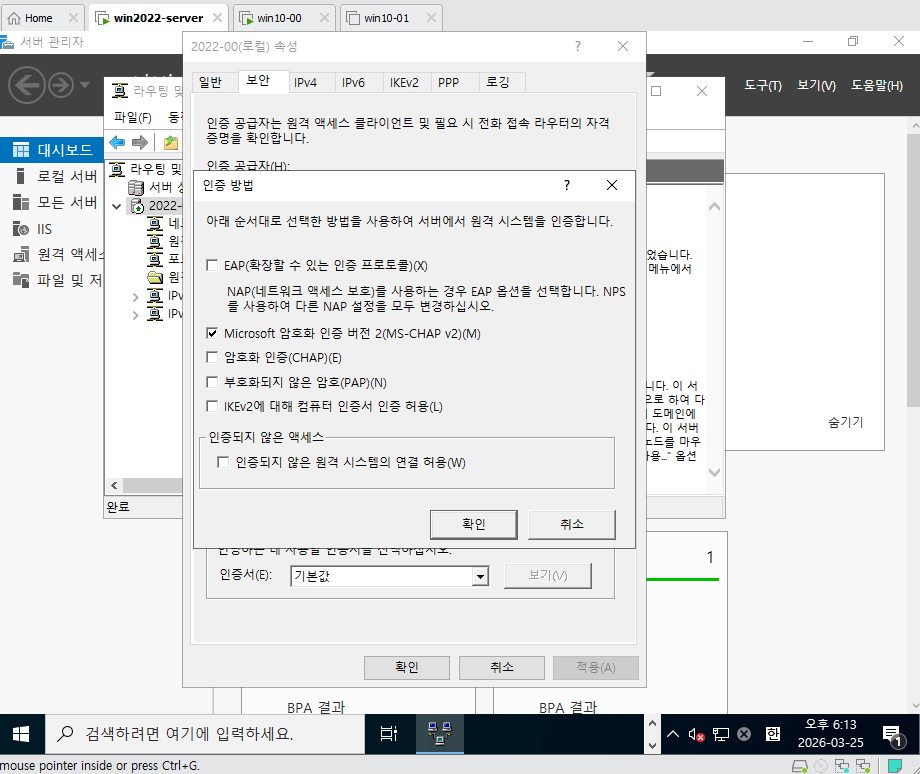
Task: Click help question mark in 인증 방법 dialog
Action: click(x=567, y=185)
